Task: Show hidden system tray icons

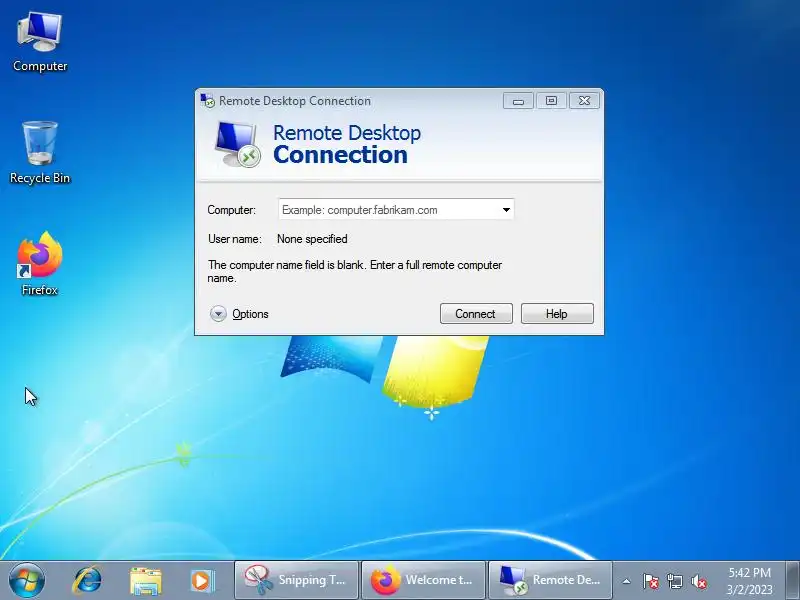Action: point(627,581)
